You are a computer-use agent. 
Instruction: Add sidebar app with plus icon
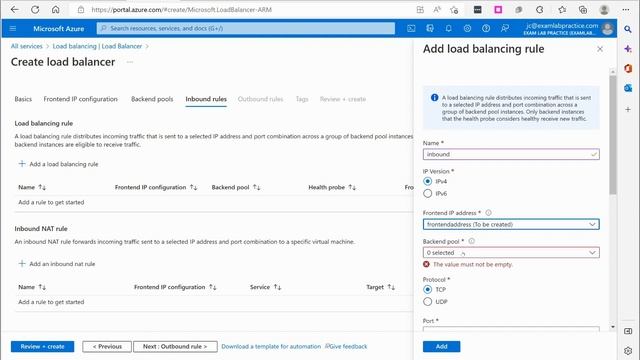[628, 109]
